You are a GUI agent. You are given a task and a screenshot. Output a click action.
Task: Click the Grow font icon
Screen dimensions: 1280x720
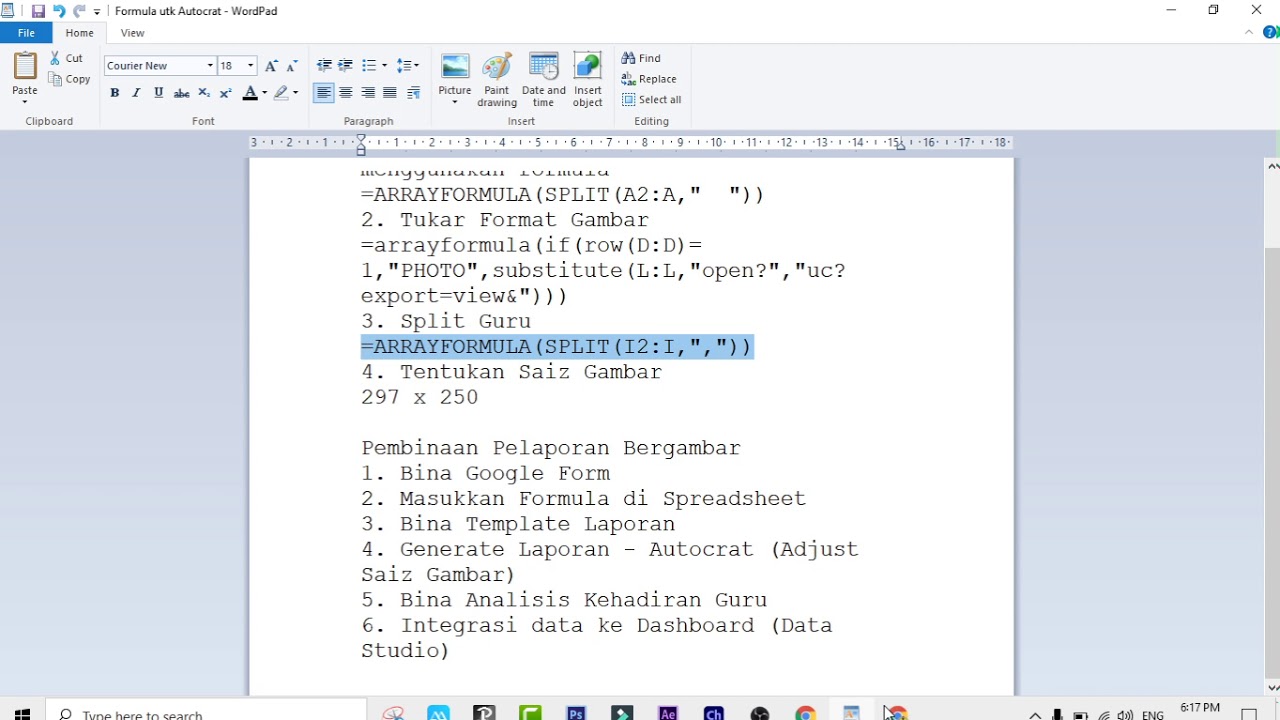click(271, 66)
